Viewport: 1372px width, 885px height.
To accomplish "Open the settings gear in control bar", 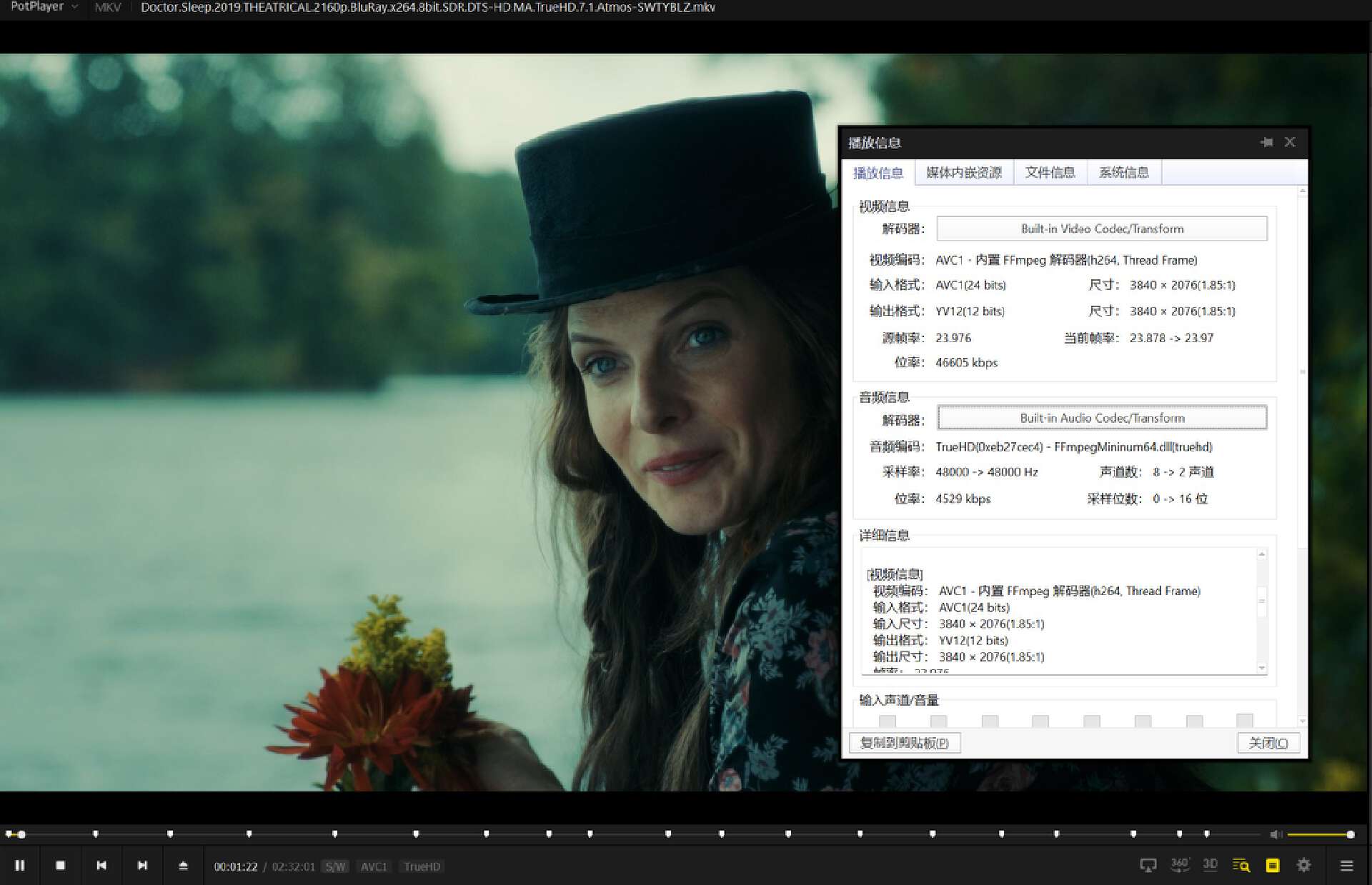I will click(x=1303, y=865).
